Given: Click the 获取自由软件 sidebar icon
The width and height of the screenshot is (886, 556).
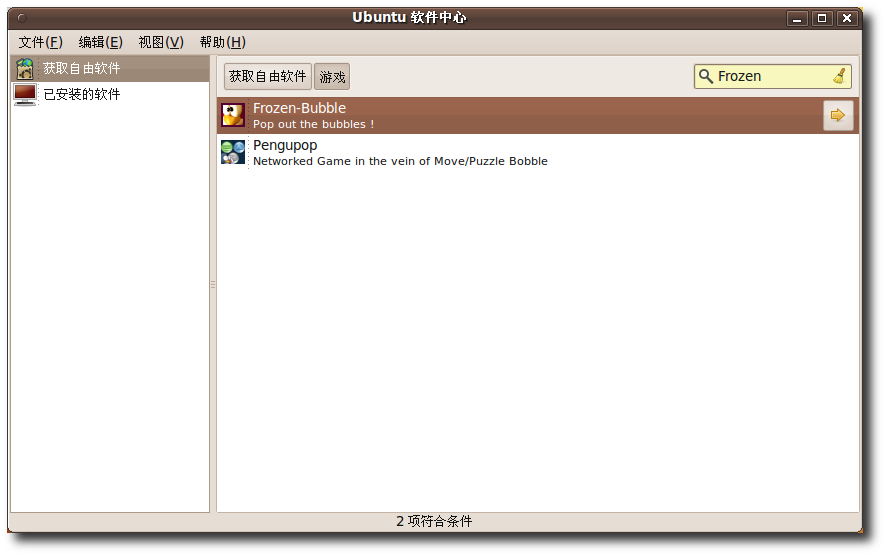Looking at the screenshot, I should click(x=25, y=68).
